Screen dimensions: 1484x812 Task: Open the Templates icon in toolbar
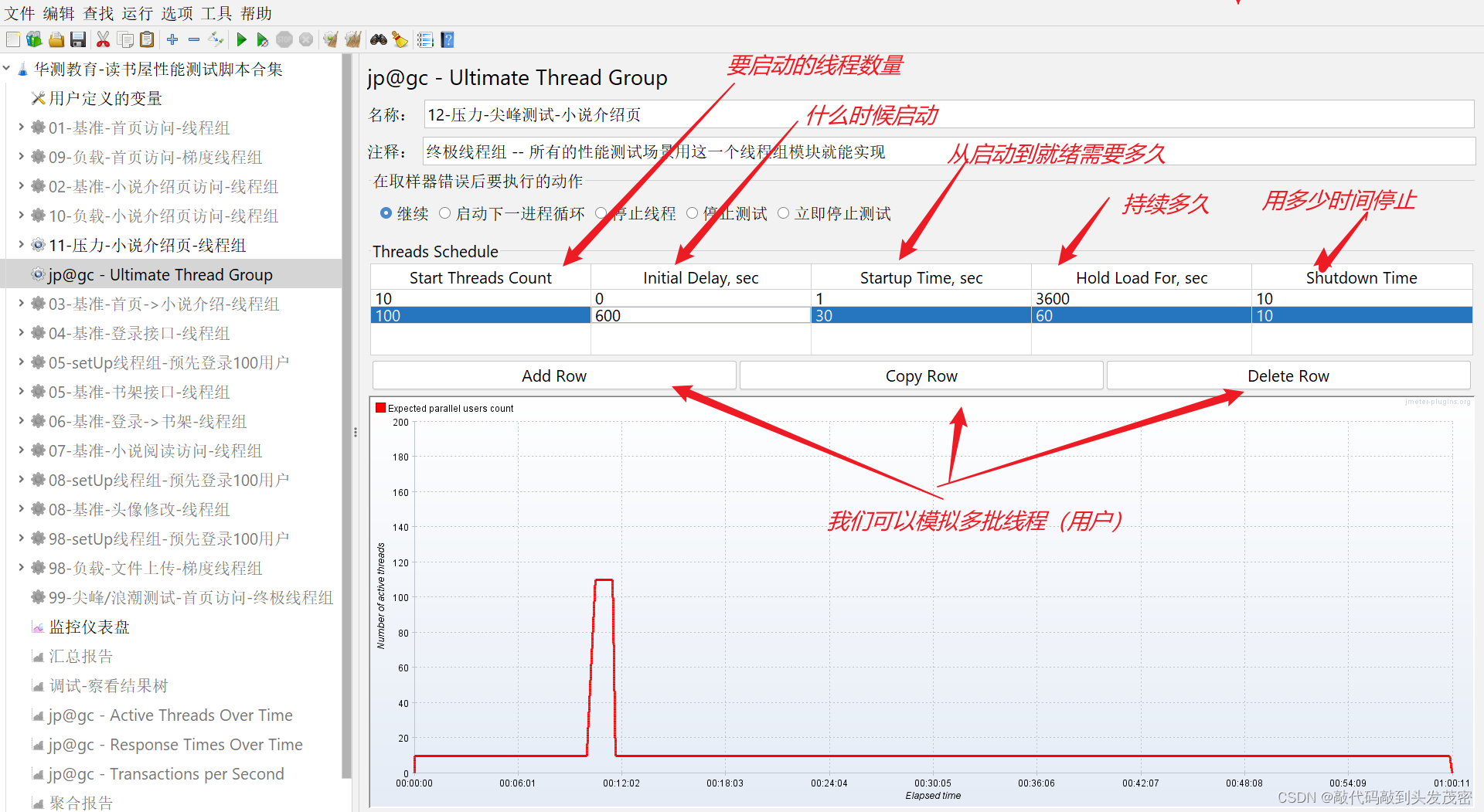point(34,39)
